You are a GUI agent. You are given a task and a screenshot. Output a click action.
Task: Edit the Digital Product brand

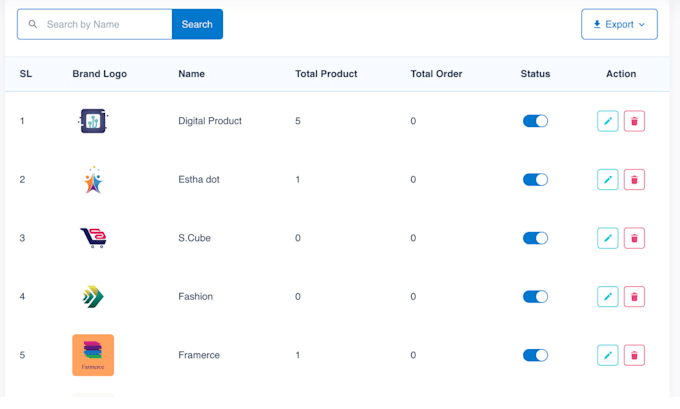[608, 121]
